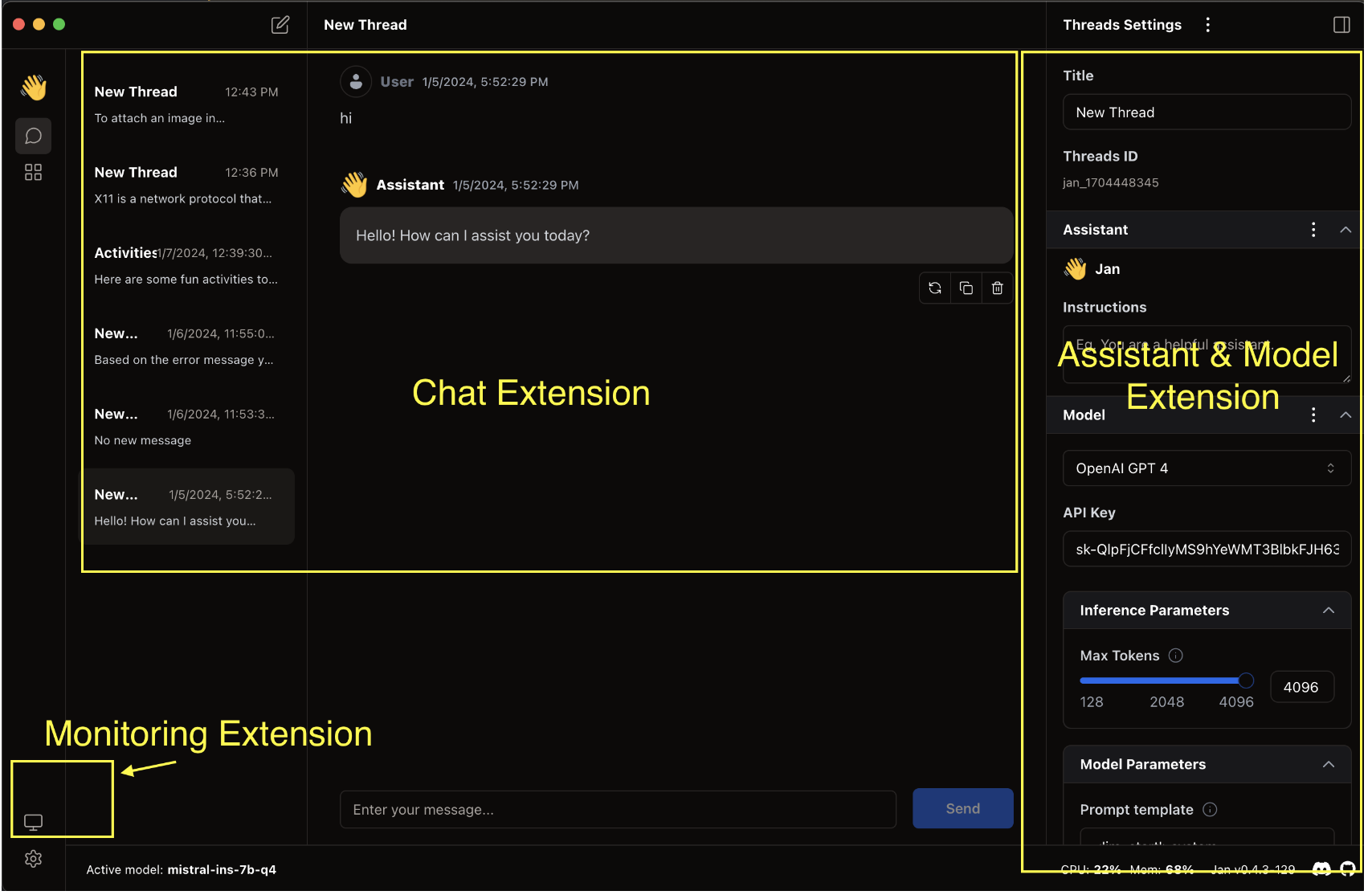Collapse the Model Parameters section
The height and width of the screenshot is (895, 1372).
pos(1329,765)
